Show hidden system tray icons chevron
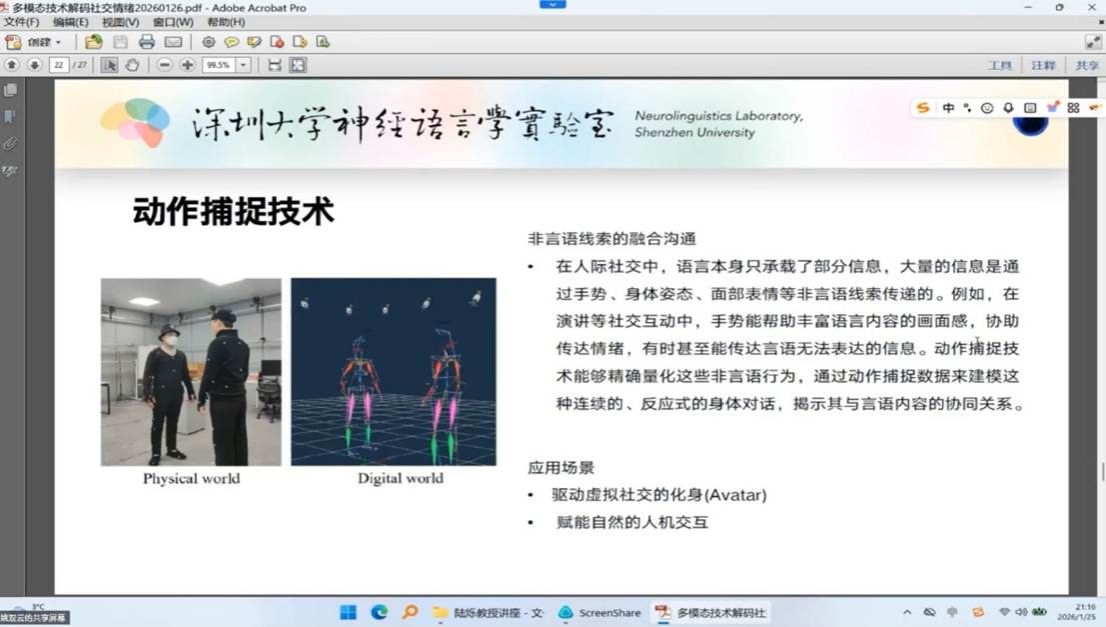This screenshot has width=1106, height=627. click(907, 612)
